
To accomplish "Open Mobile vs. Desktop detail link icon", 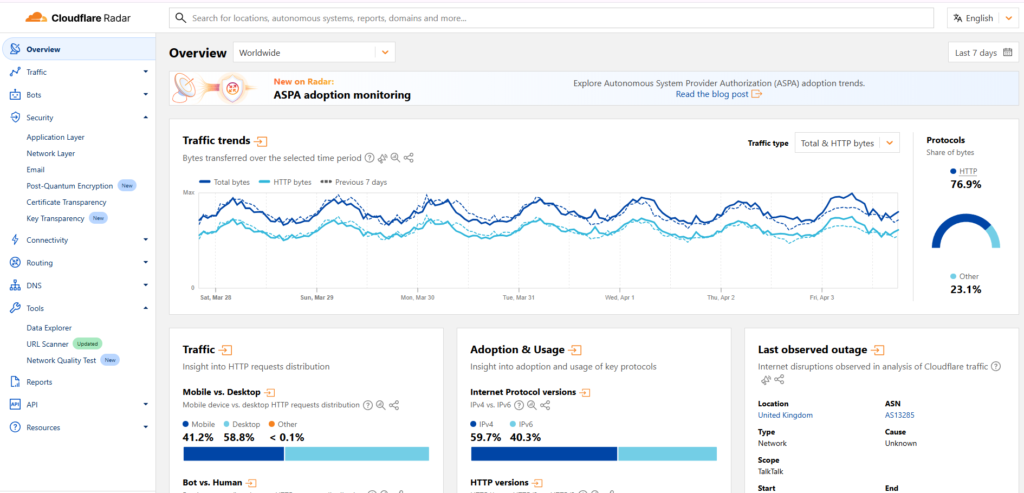I will click(x=270, y=392).
